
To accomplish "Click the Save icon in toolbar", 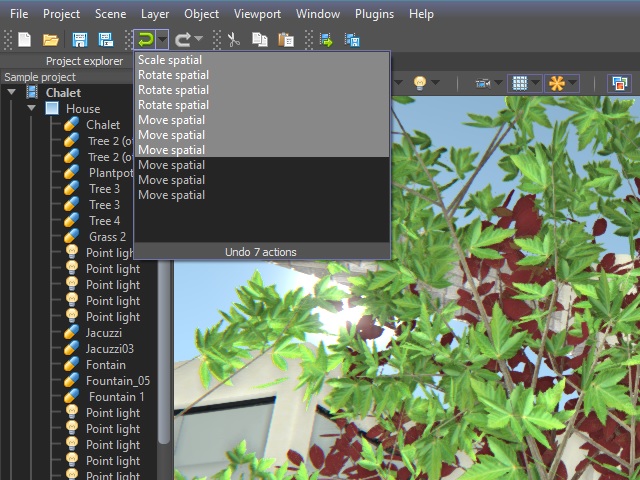I will tap(80, 40).
